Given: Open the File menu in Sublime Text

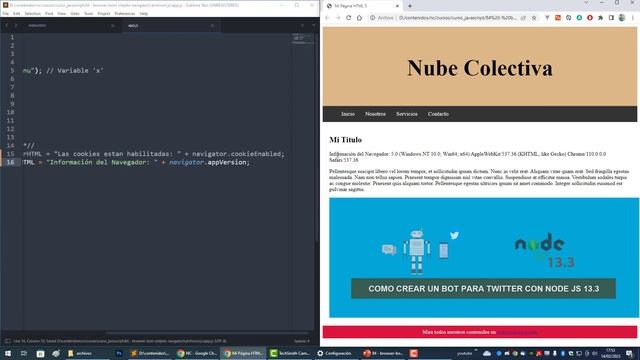Looking at the screenshot, I should coord(5,13).
